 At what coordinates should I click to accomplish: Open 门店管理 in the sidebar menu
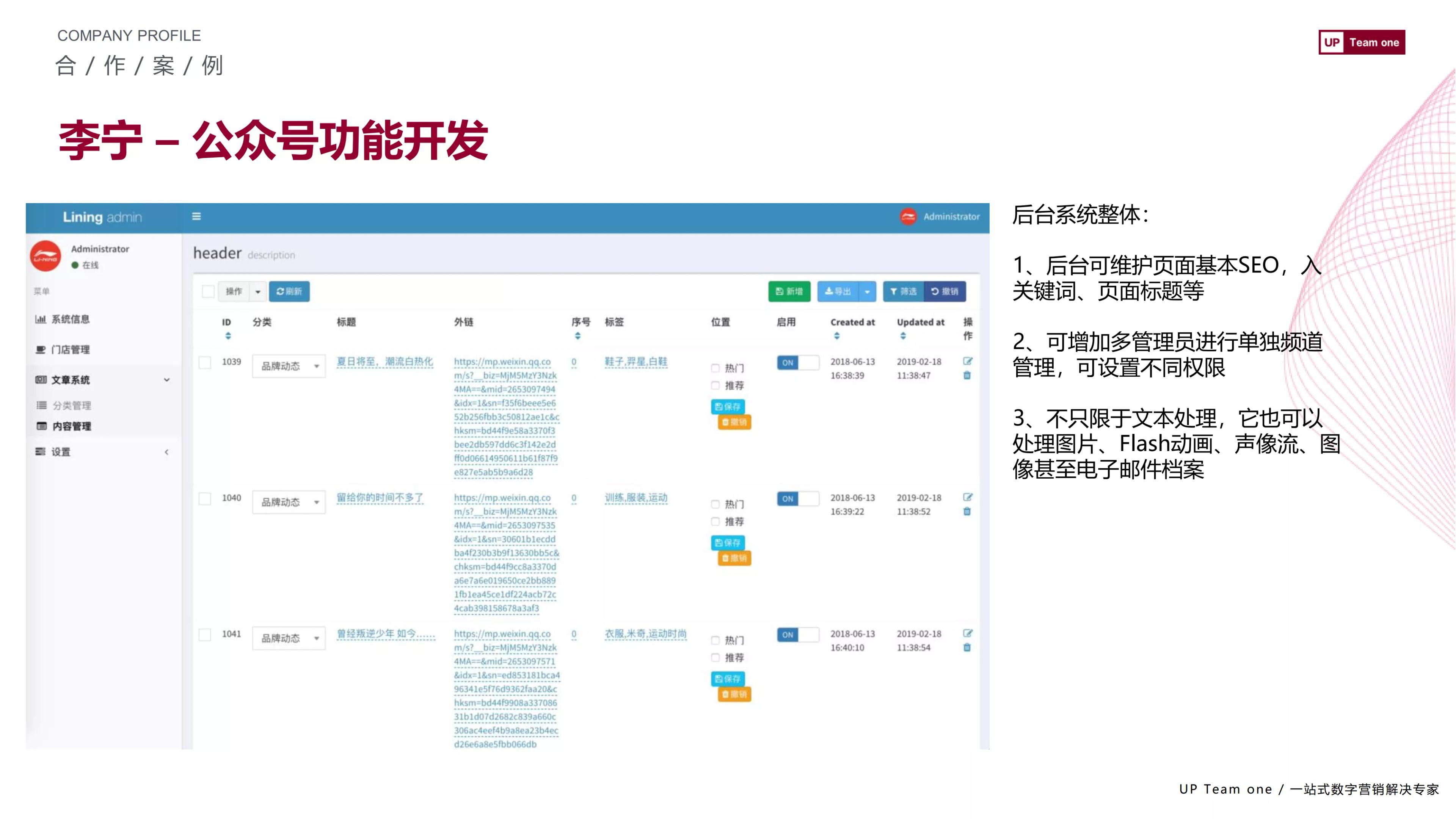70,350
